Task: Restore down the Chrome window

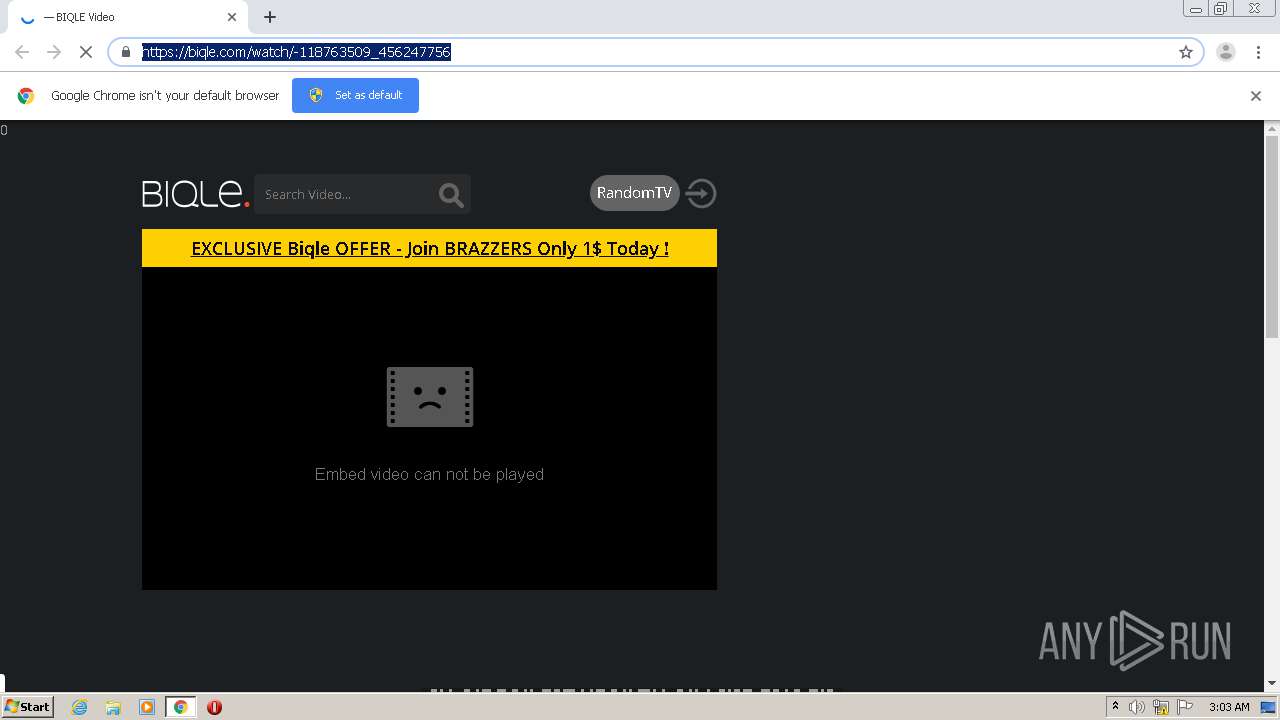Action: point(1221,9)
